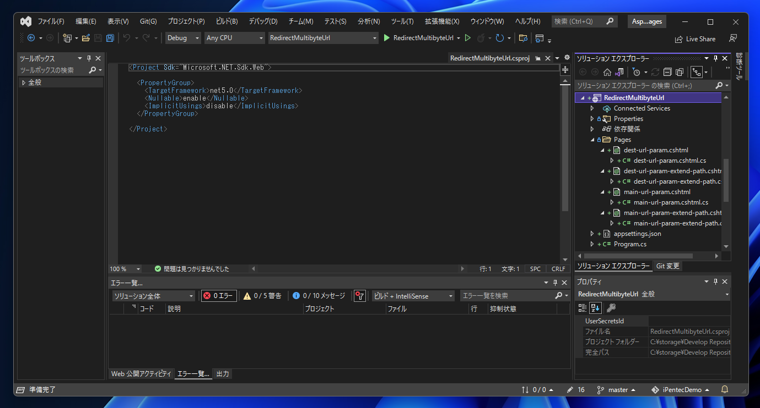Click the blue restart browser-refresh icon

500,38
